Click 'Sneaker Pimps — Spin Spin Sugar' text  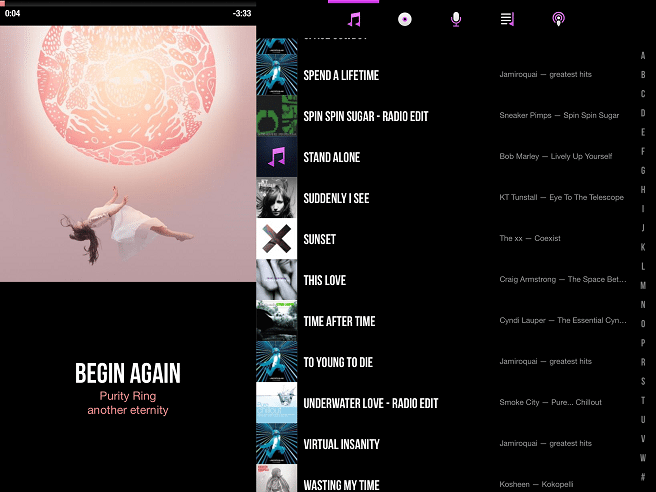559,115
